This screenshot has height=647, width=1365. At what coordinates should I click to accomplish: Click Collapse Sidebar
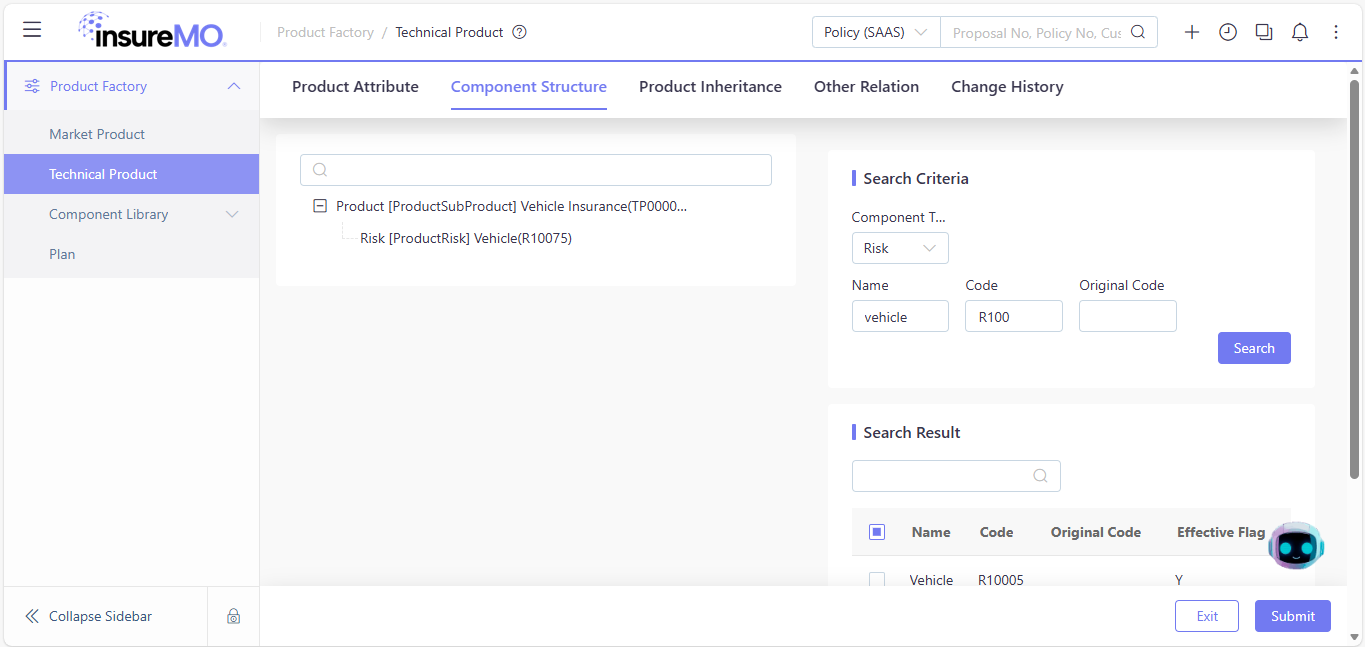(100, 616)
